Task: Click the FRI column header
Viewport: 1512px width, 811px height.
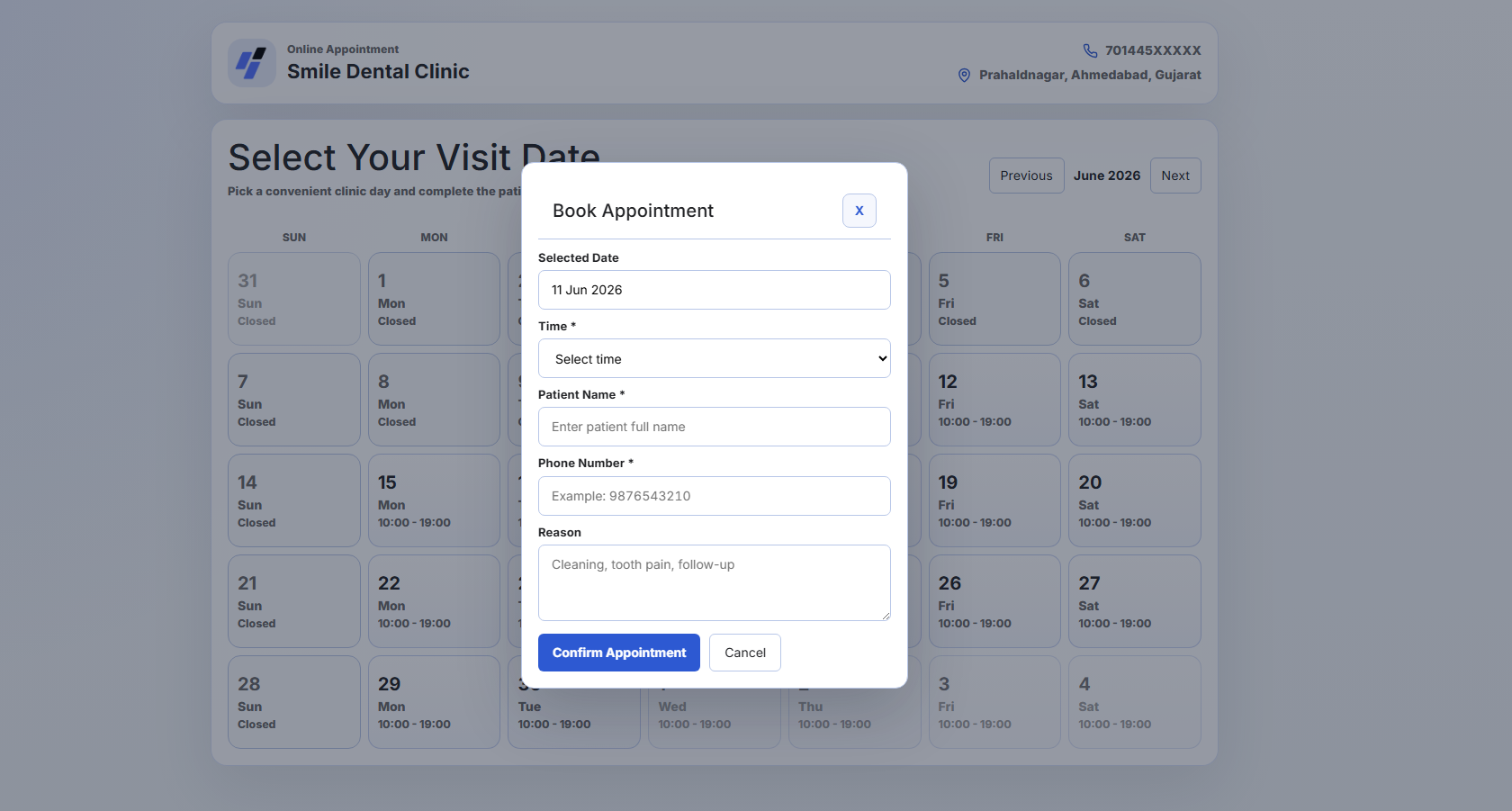Action: coord(994,238)
